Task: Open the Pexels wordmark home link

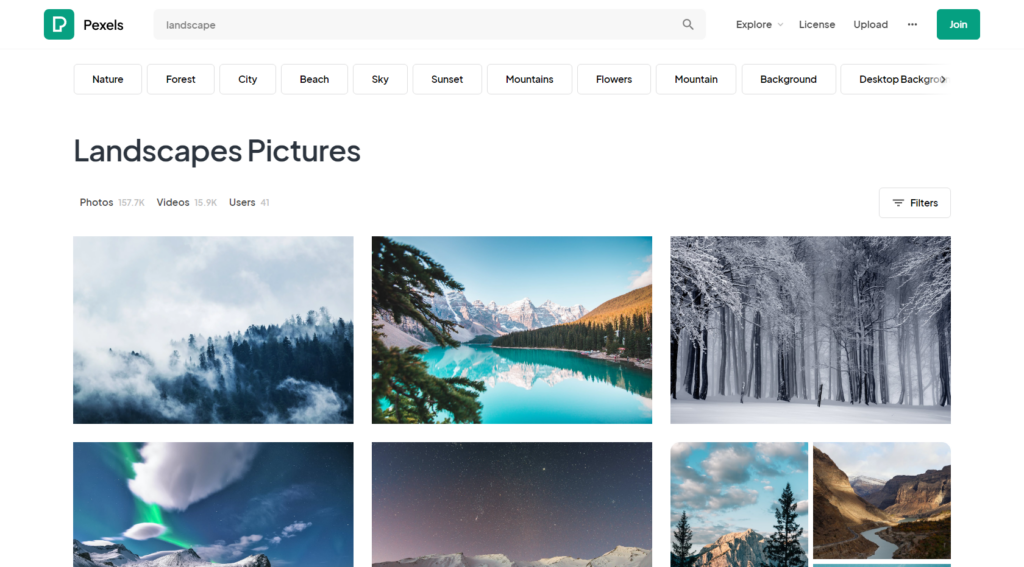Action: pyautogui.click(x=103, y=25)
